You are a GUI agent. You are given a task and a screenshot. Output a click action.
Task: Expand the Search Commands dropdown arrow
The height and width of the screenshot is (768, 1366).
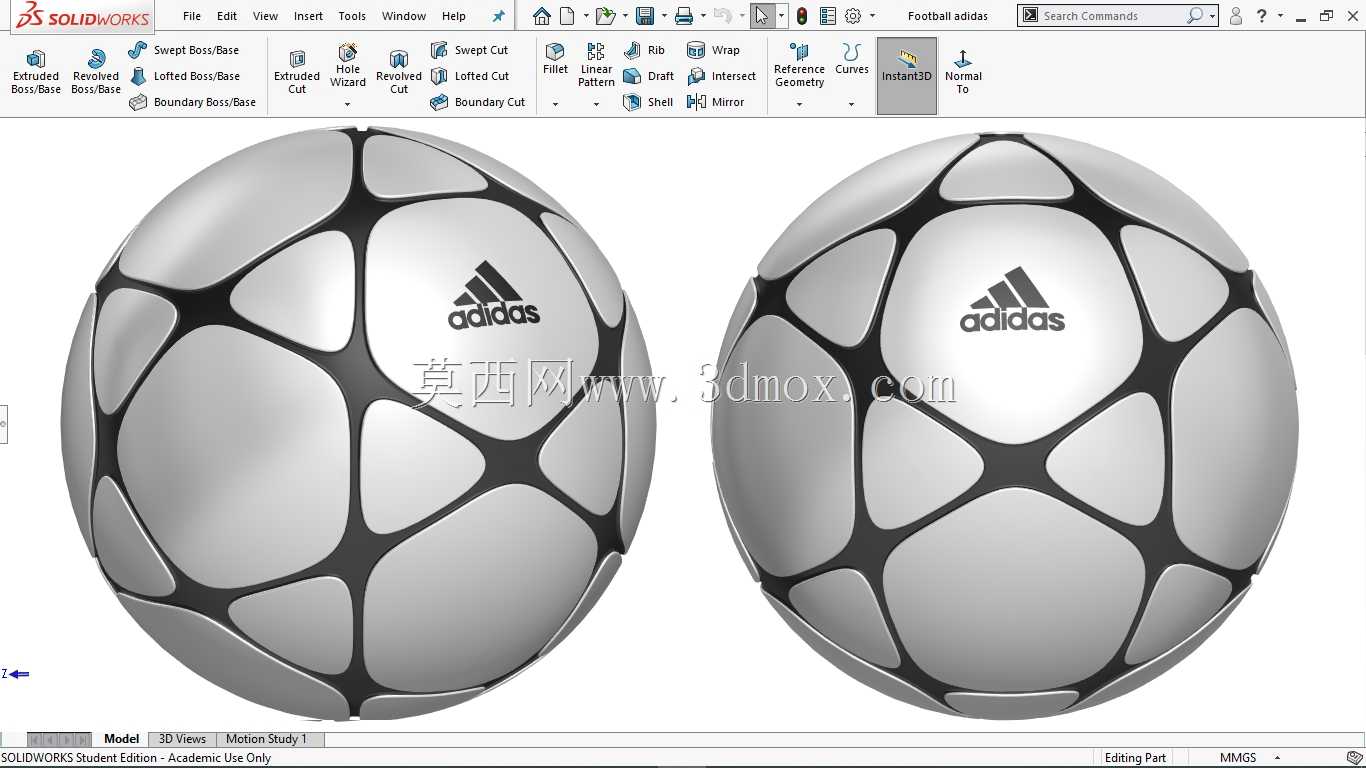point(1212,16)
